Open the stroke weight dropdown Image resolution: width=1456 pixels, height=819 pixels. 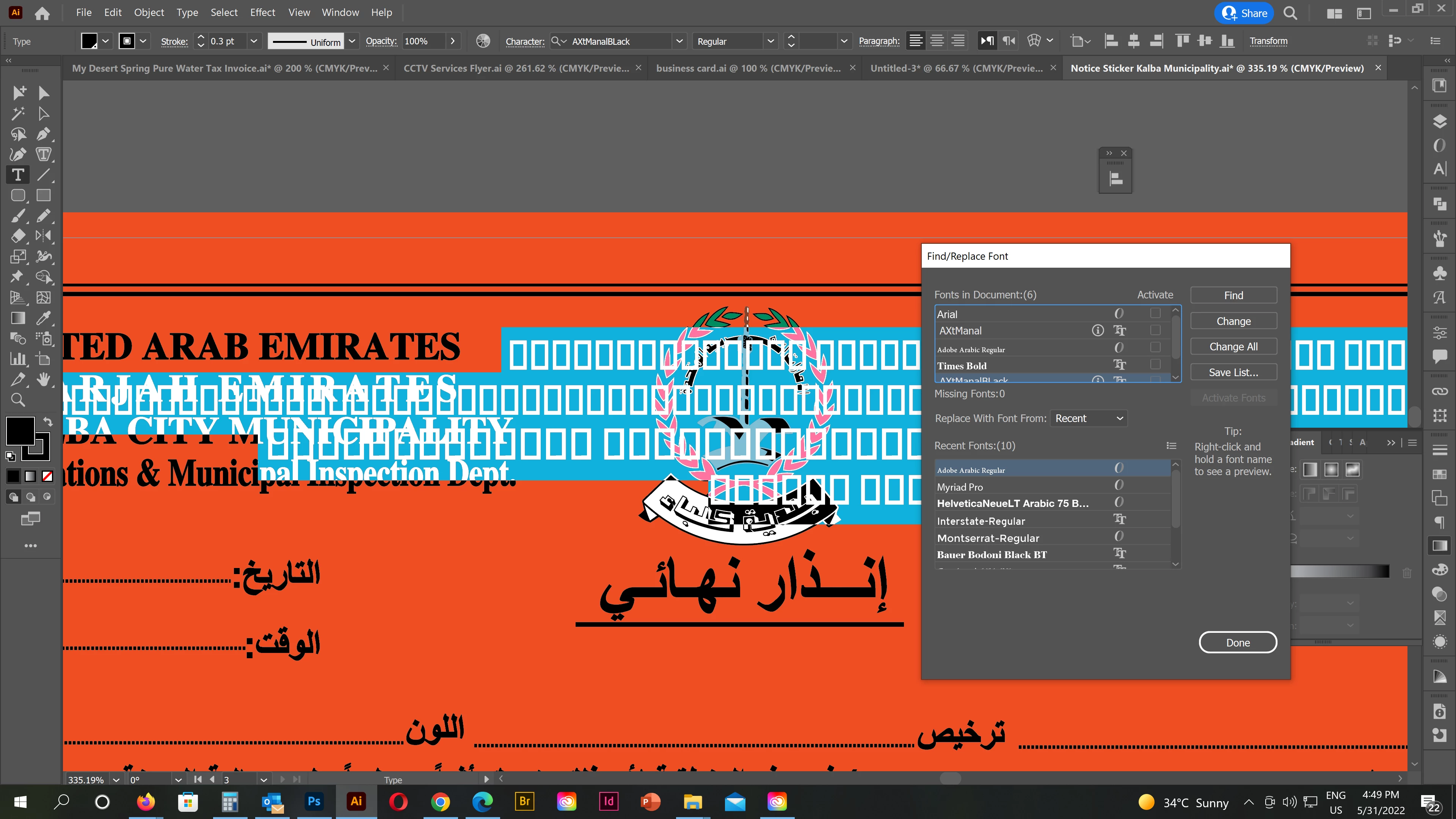click(254, 41)
